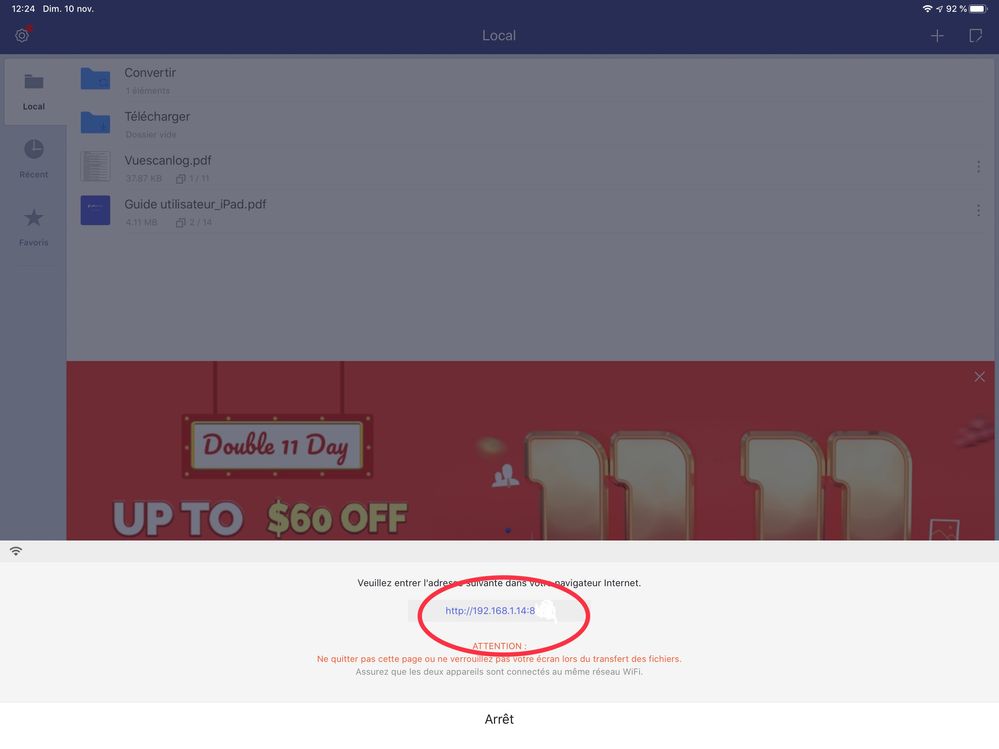Select the Local folder sidebar icon
999x749 pixels.
[34, 82]
